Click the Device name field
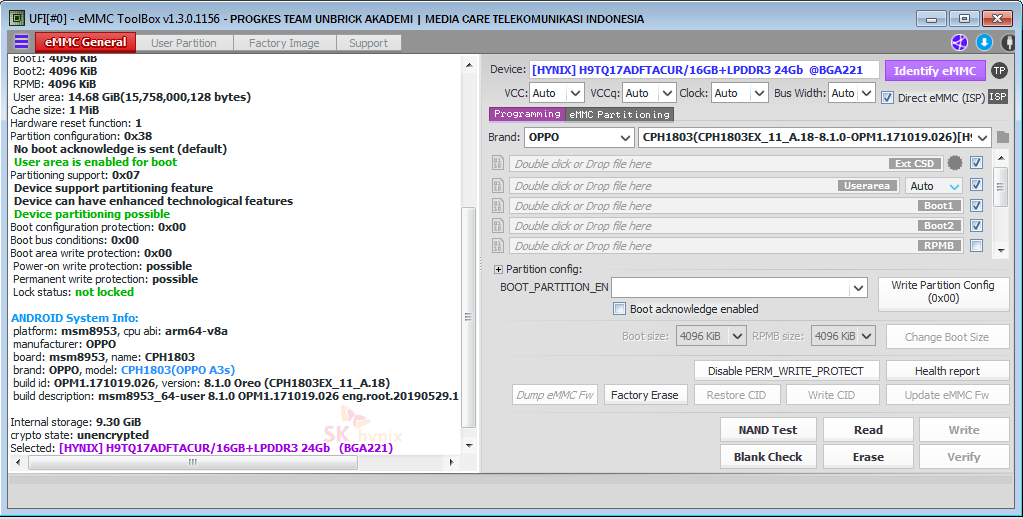 (705, 70)
